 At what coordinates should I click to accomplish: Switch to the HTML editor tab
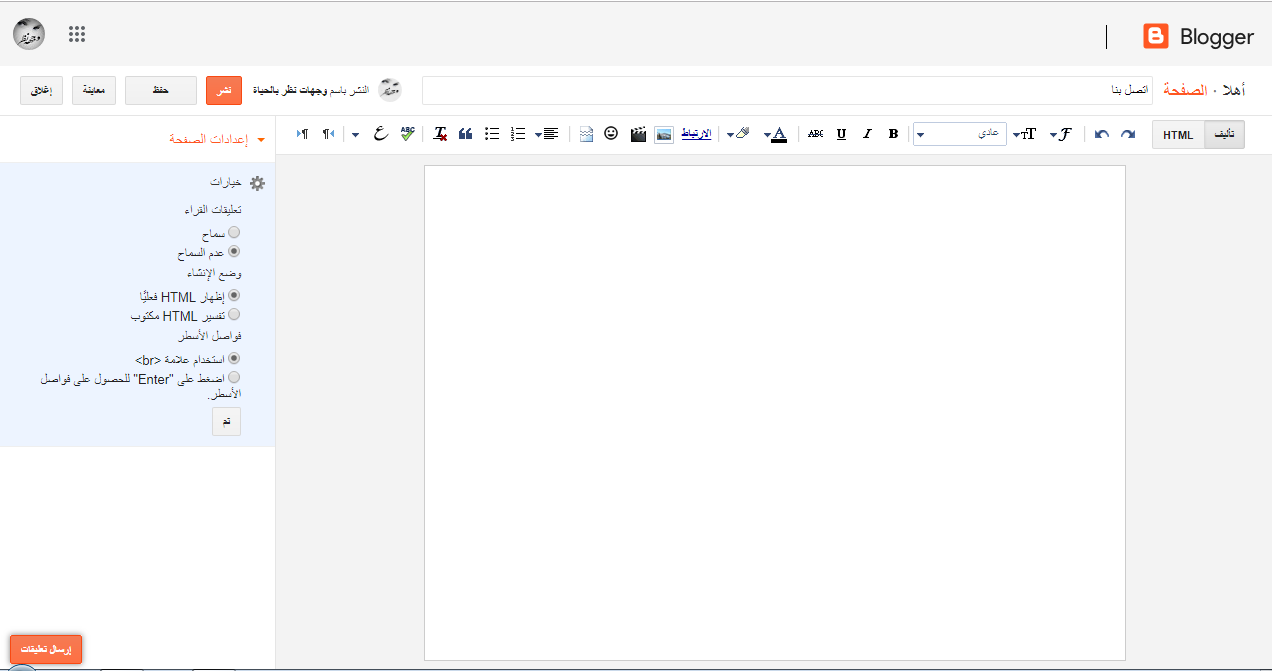pyautogui.click(x=1178, y=135)
